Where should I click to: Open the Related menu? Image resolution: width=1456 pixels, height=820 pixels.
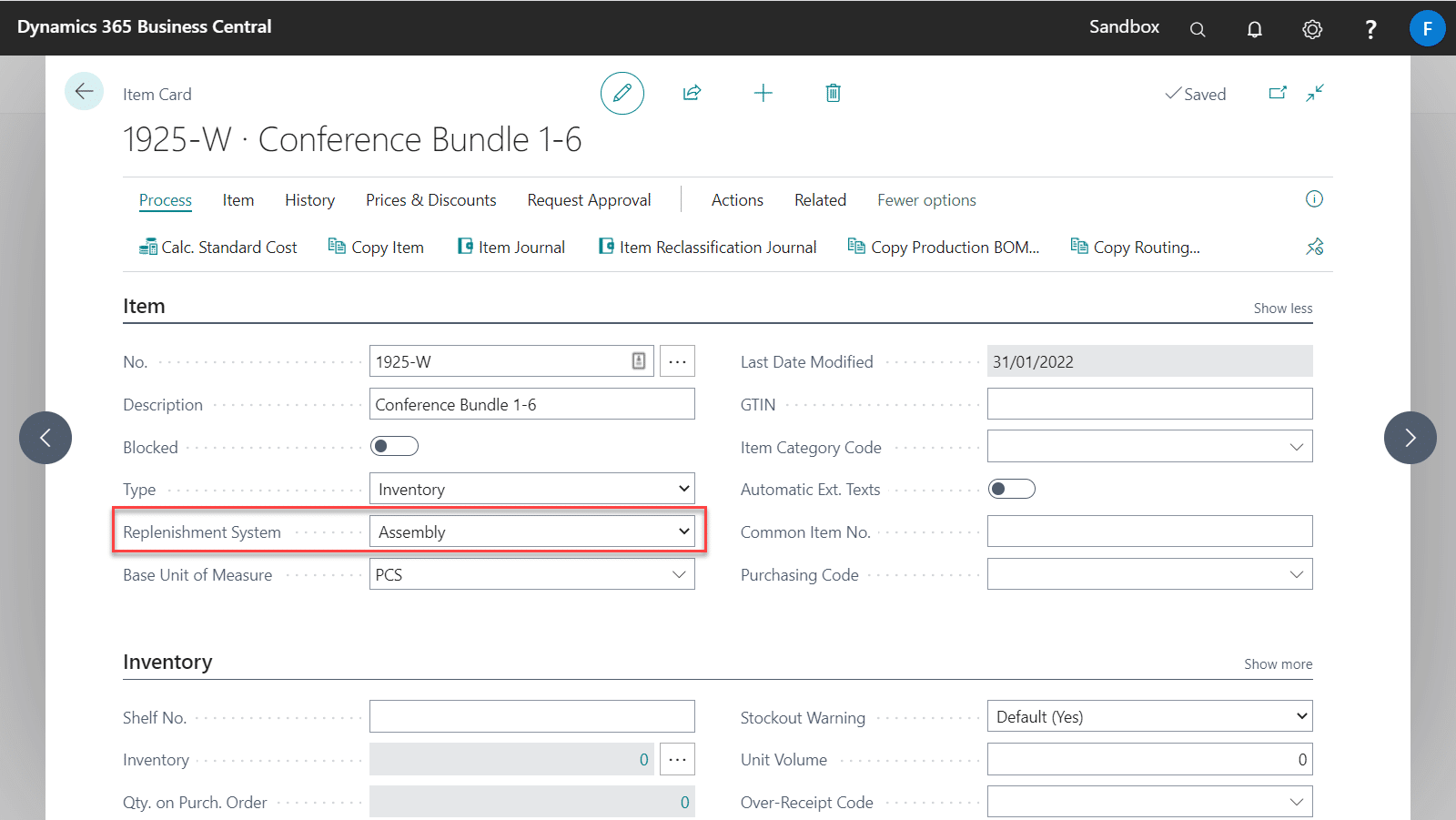(x=820, y=200)
